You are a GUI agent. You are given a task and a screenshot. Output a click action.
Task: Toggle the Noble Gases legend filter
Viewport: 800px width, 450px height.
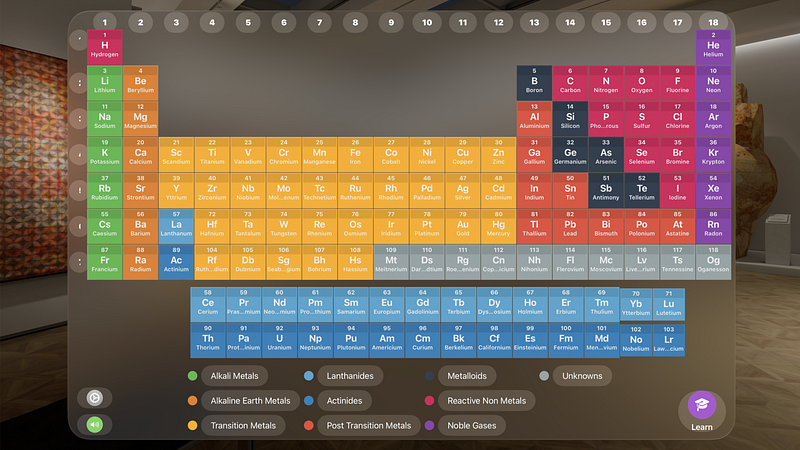(x=471, y=426)
